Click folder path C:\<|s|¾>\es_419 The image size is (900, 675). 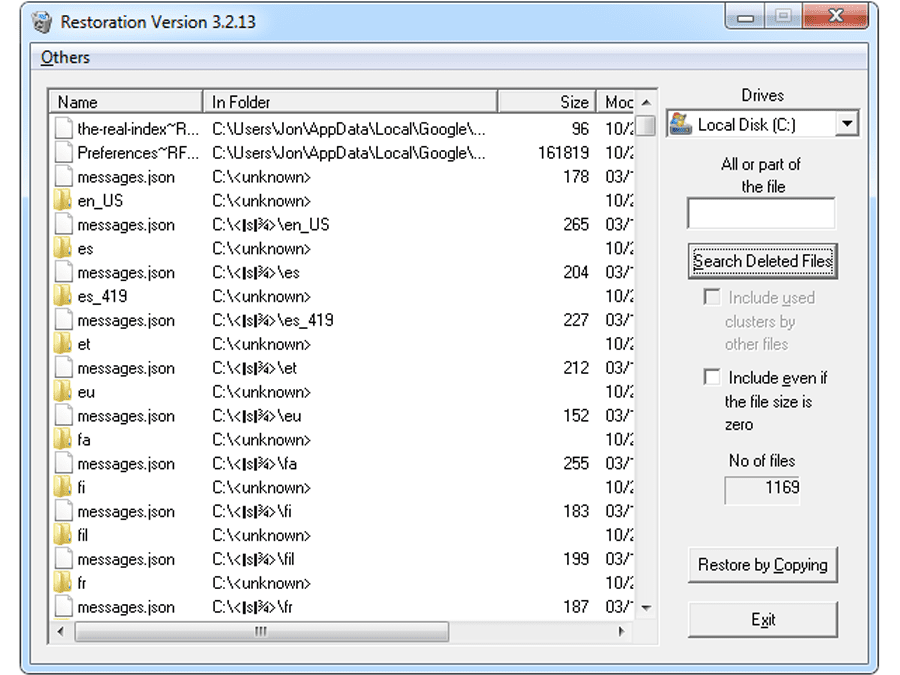pyautogui.click(x=273, y=320)
